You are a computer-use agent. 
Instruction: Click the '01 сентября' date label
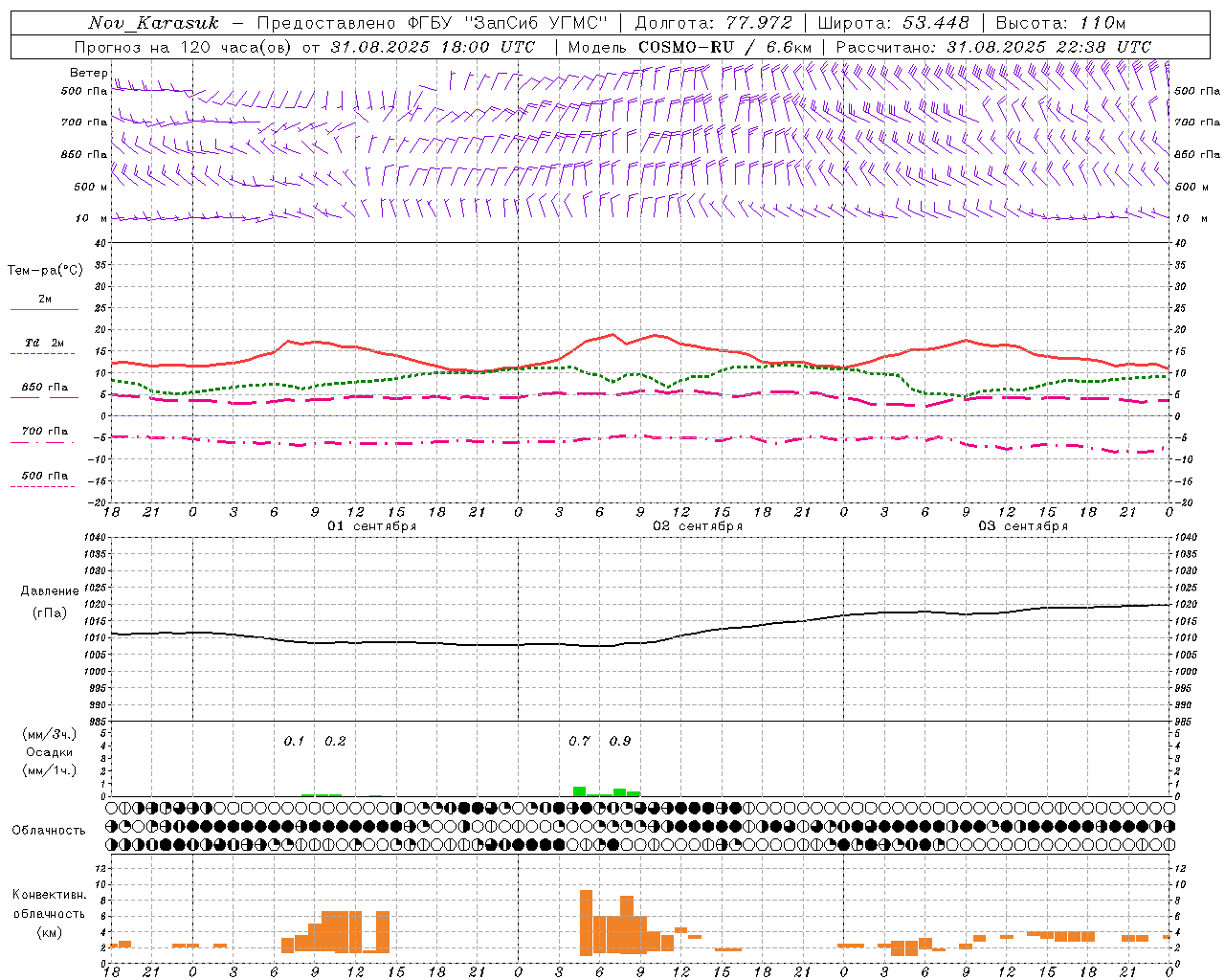pos(372,526)
